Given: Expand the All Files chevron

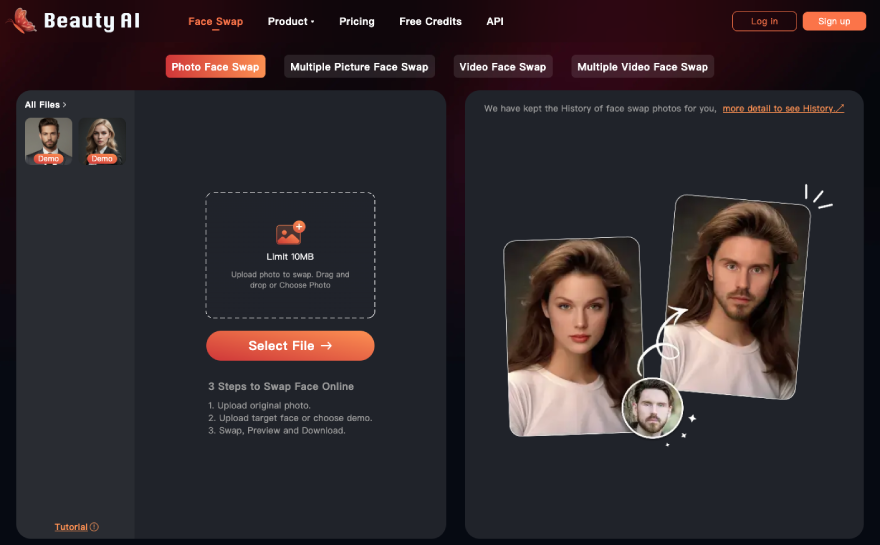Looking at the screenshot, I should click(65, 104).
